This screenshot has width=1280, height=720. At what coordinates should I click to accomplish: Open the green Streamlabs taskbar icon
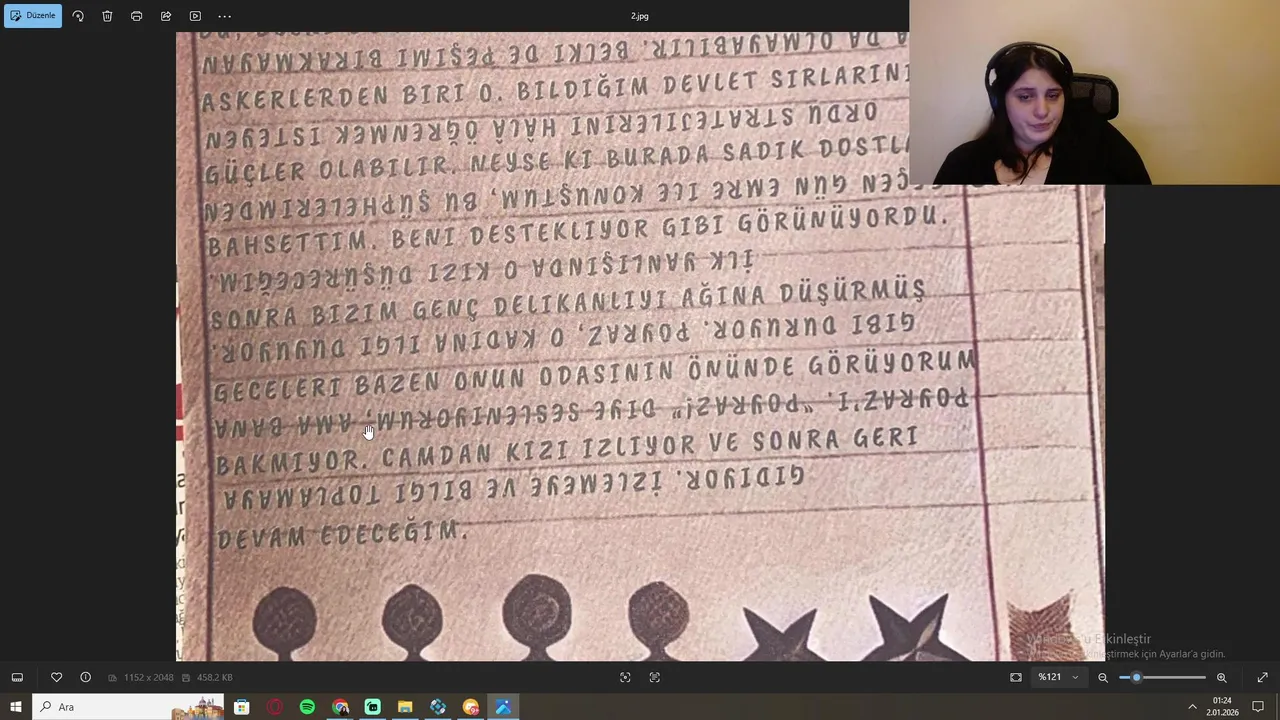tap(373, 707)
